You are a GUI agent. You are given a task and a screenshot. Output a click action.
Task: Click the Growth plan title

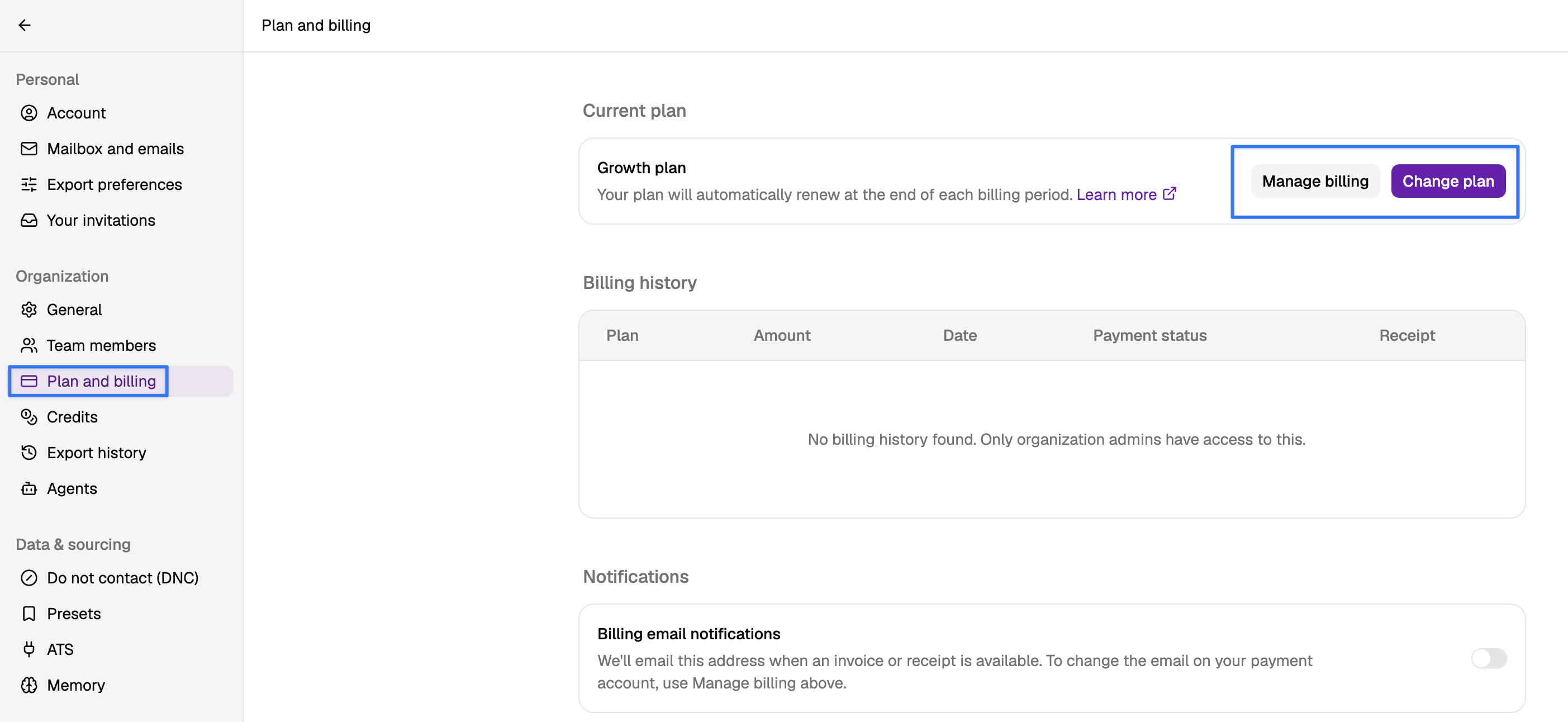click(641, 168)
